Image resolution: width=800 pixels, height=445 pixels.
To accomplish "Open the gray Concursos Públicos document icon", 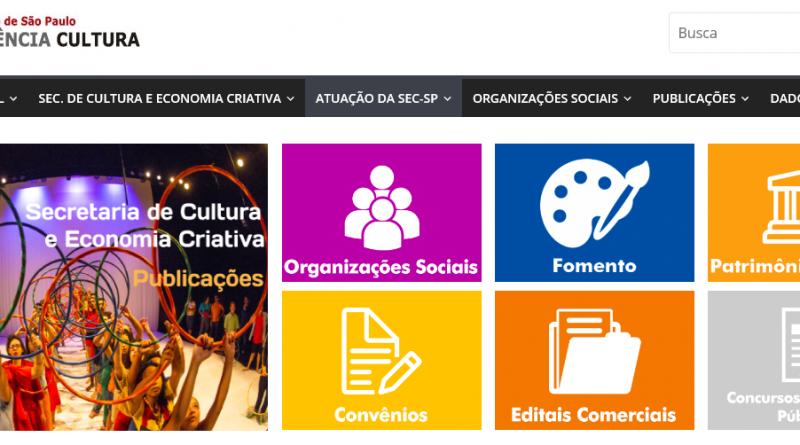I will 791,345.
